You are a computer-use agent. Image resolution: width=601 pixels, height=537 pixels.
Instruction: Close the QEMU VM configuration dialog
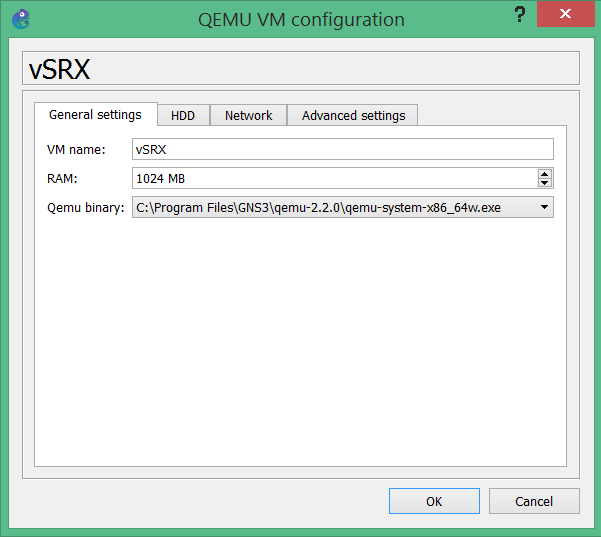(x=565, y=14)
